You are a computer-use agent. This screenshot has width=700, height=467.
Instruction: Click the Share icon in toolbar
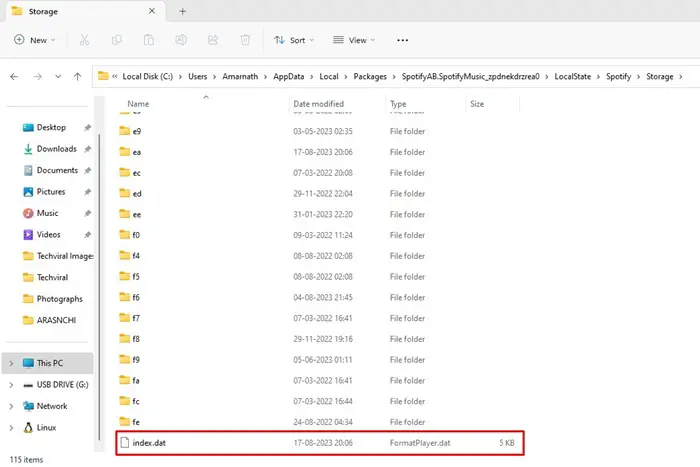(x=213, y=40)
